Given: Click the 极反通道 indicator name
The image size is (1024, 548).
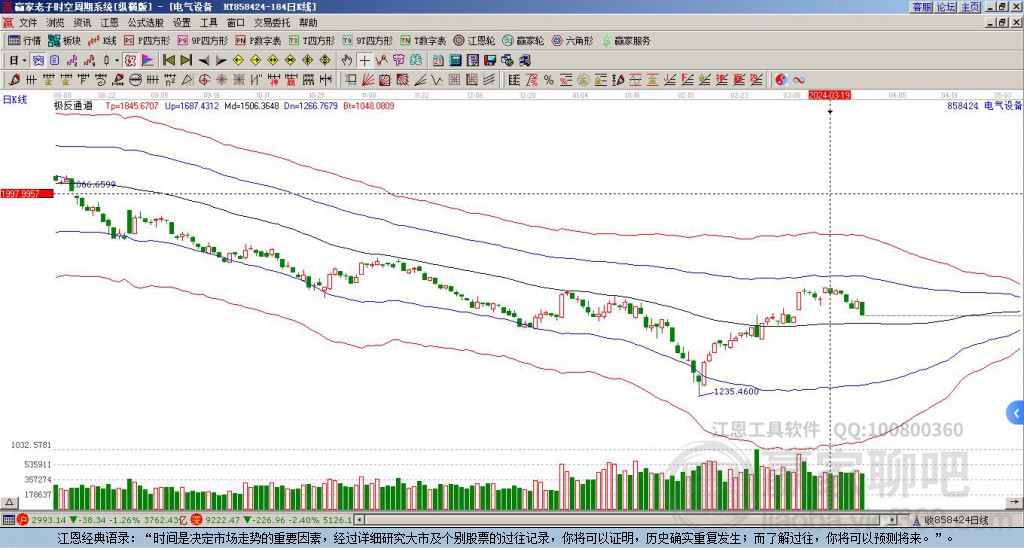Looking at the screenshot, I should 72,105.
